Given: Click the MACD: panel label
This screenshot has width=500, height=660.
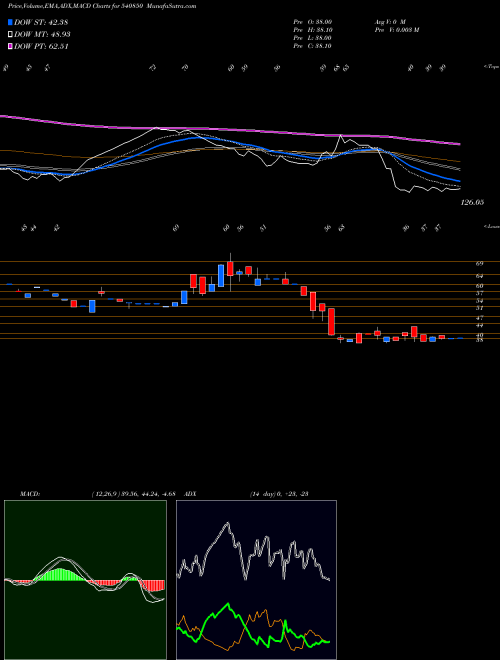Looking at the screenshot, I should click(x=29, y=494).
